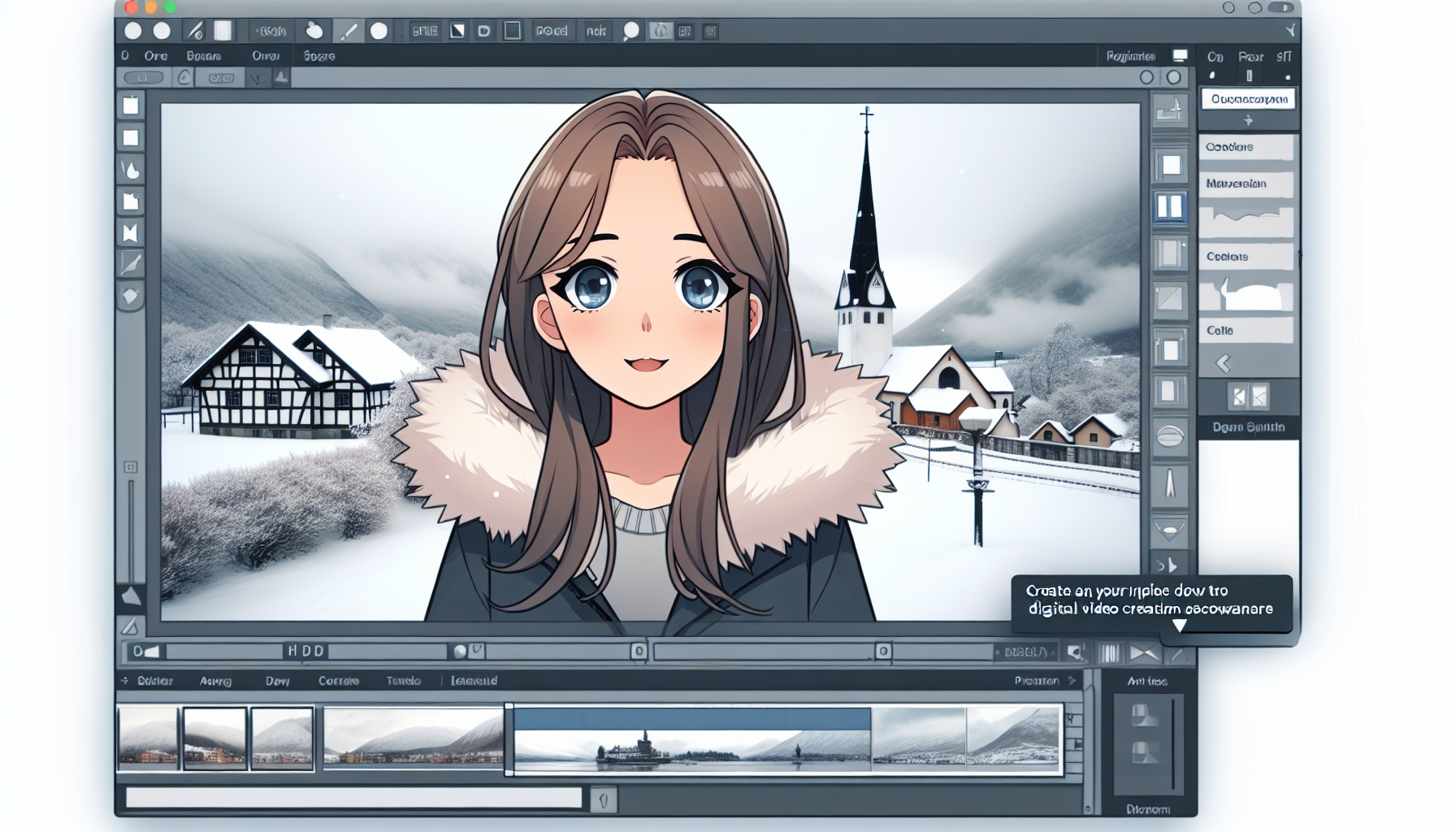Expand the arrow below Ouoacorpan field

(1248, 121)
